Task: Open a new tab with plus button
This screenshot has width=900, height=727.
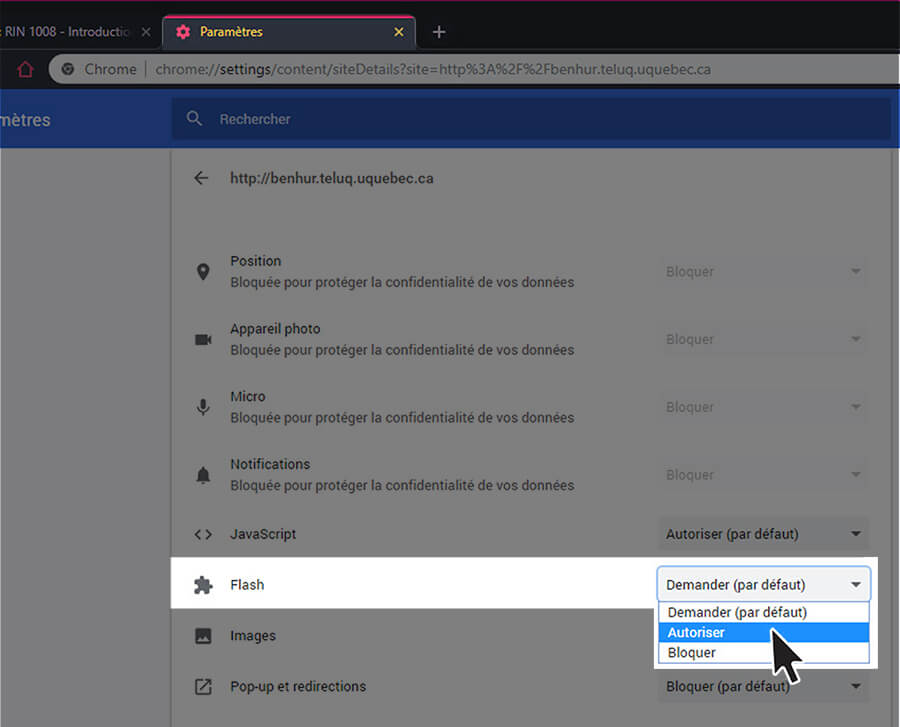Action: 438,32
